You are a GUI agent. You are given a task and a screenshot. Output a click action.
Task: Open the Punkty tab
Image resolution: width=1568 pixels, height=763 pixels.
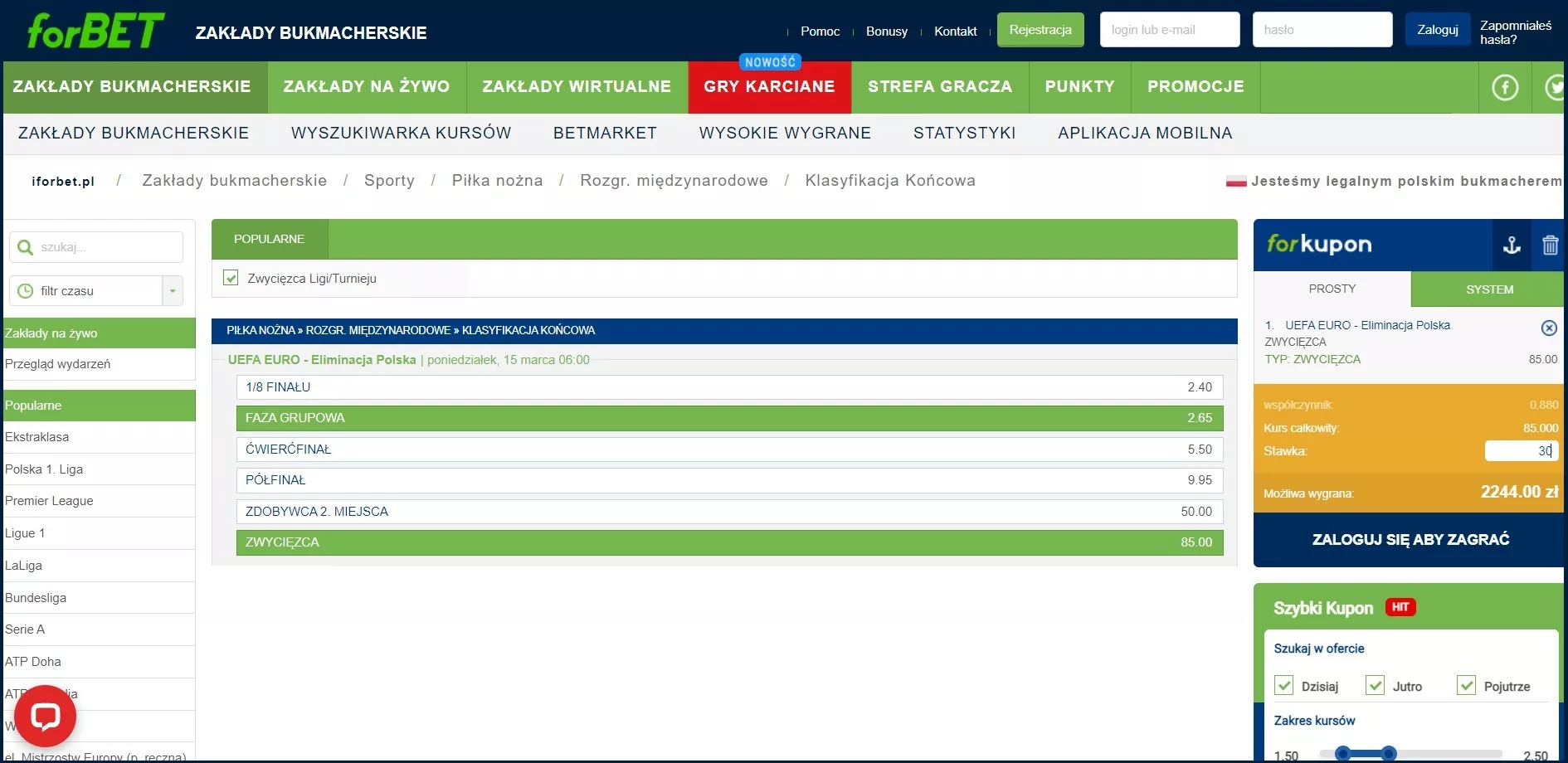tap(1080, 87)
